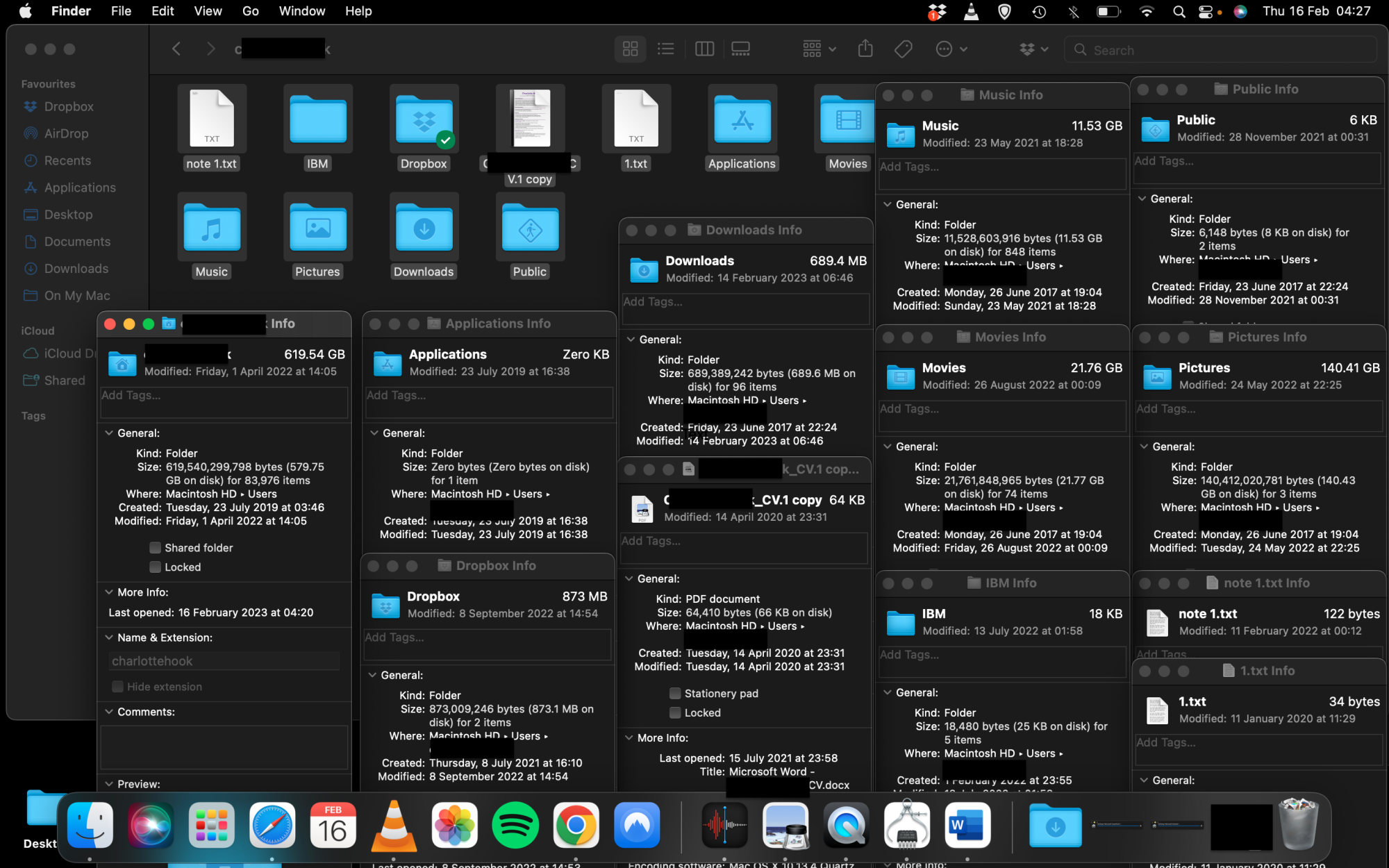Collapse the Comments section
This screenshot has height=868, width=1389.
109,712
